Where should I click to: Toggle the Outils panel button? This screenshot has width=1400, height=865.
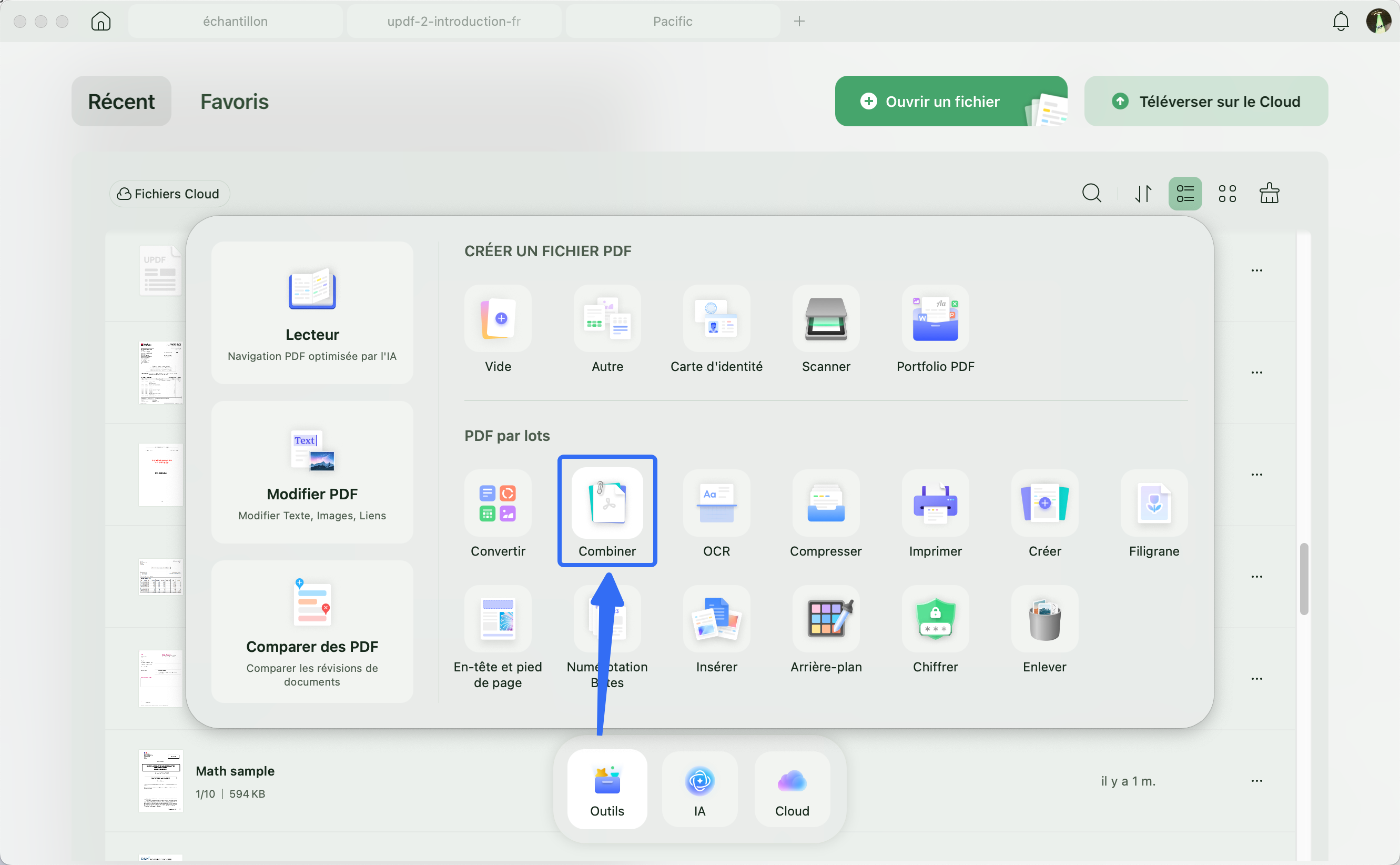(x=607, y=789)
